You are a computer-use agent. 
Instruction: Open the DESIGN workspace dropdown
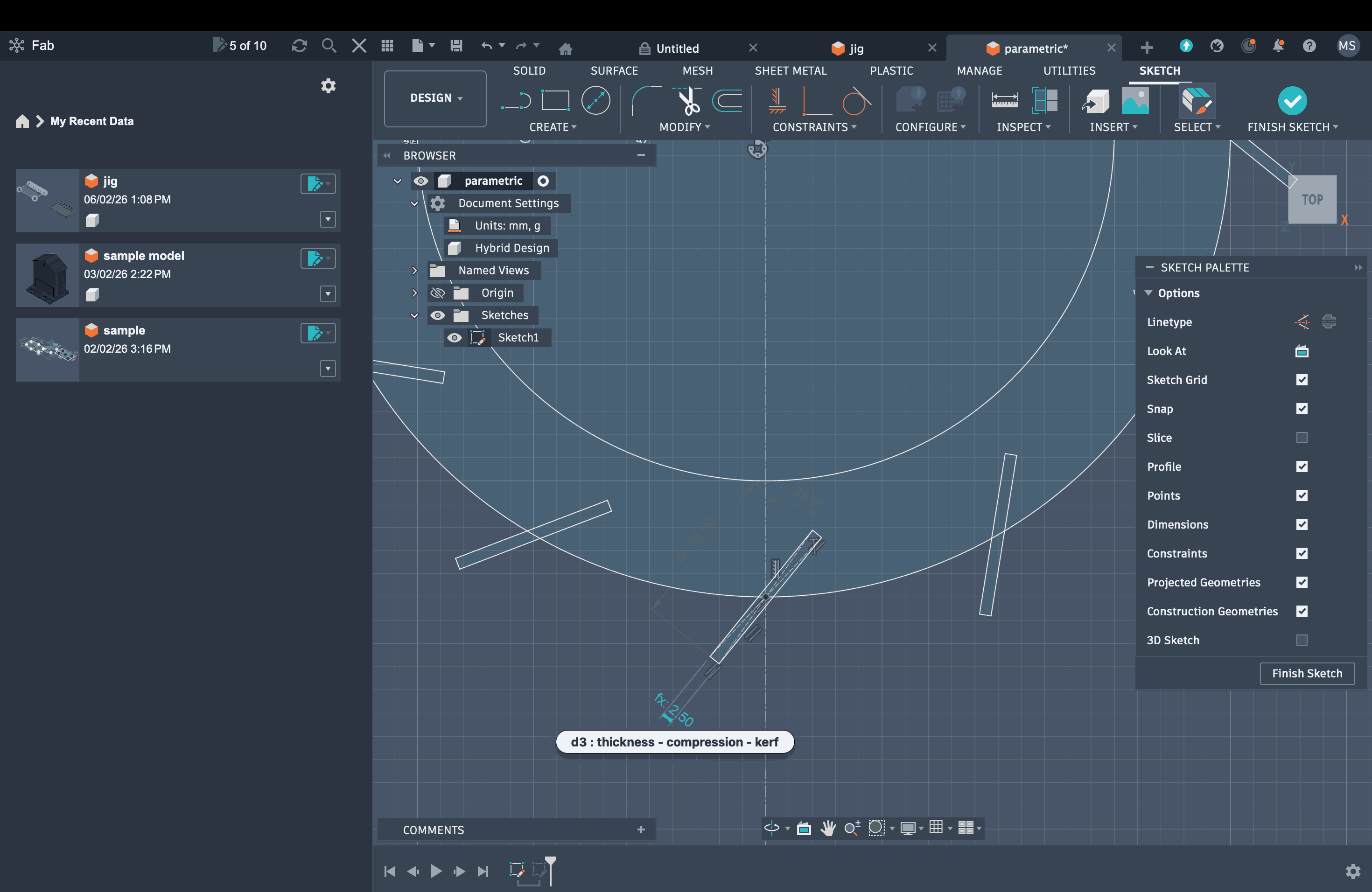pyautogui.click(x=435, y=98)
